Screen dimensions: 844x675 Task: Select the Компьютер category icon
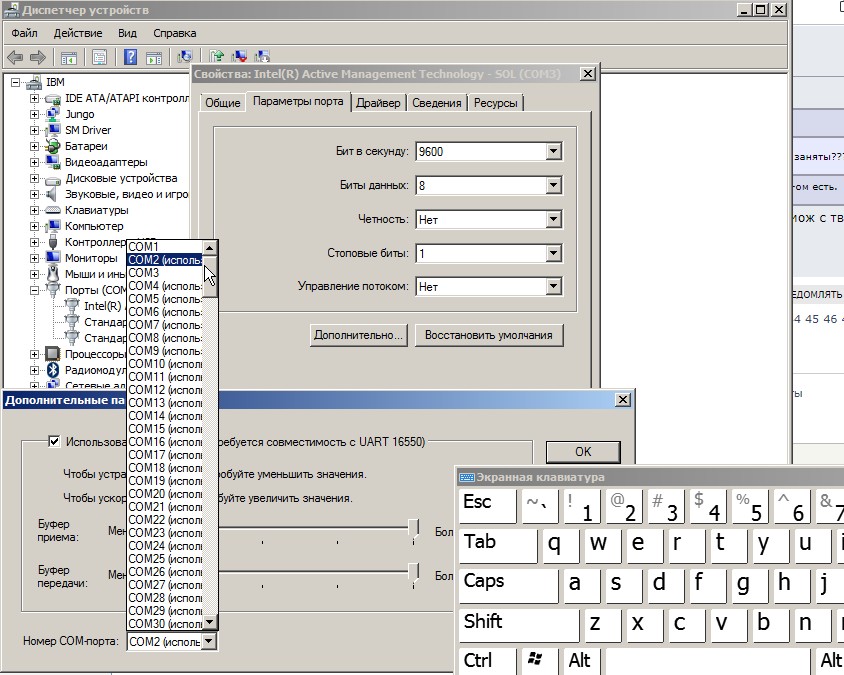53,226
